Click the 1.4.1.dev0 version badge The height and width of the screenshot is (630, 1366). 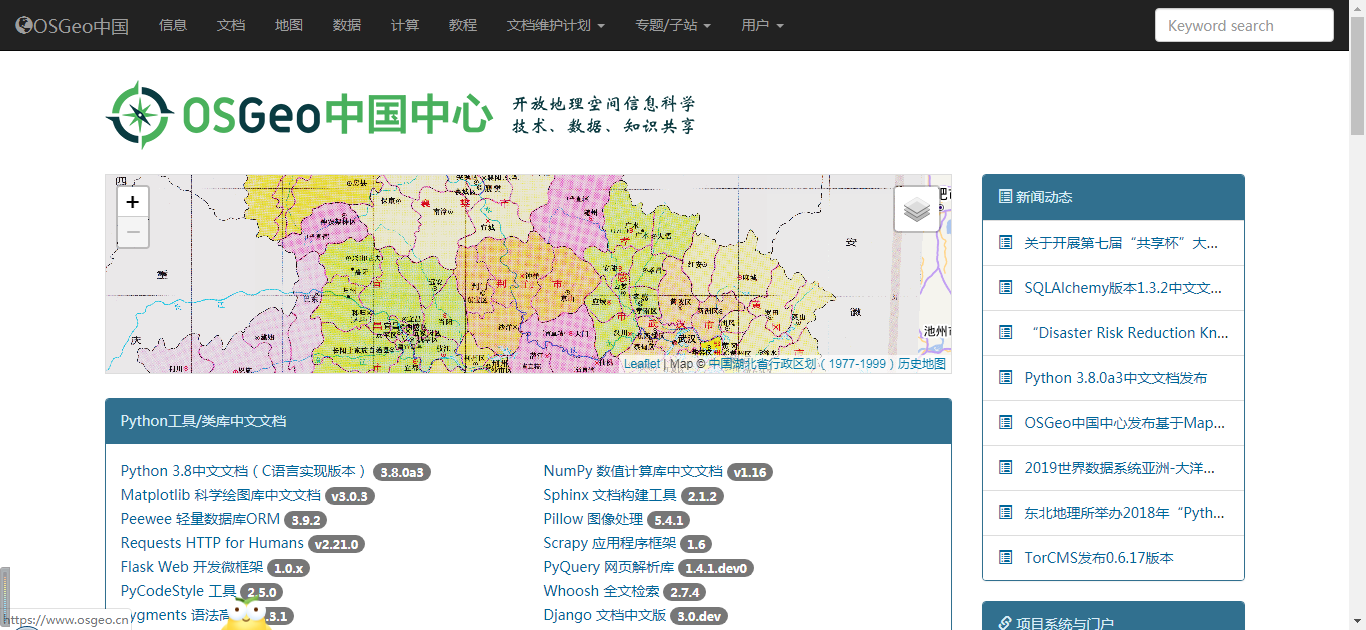point(717,568)
